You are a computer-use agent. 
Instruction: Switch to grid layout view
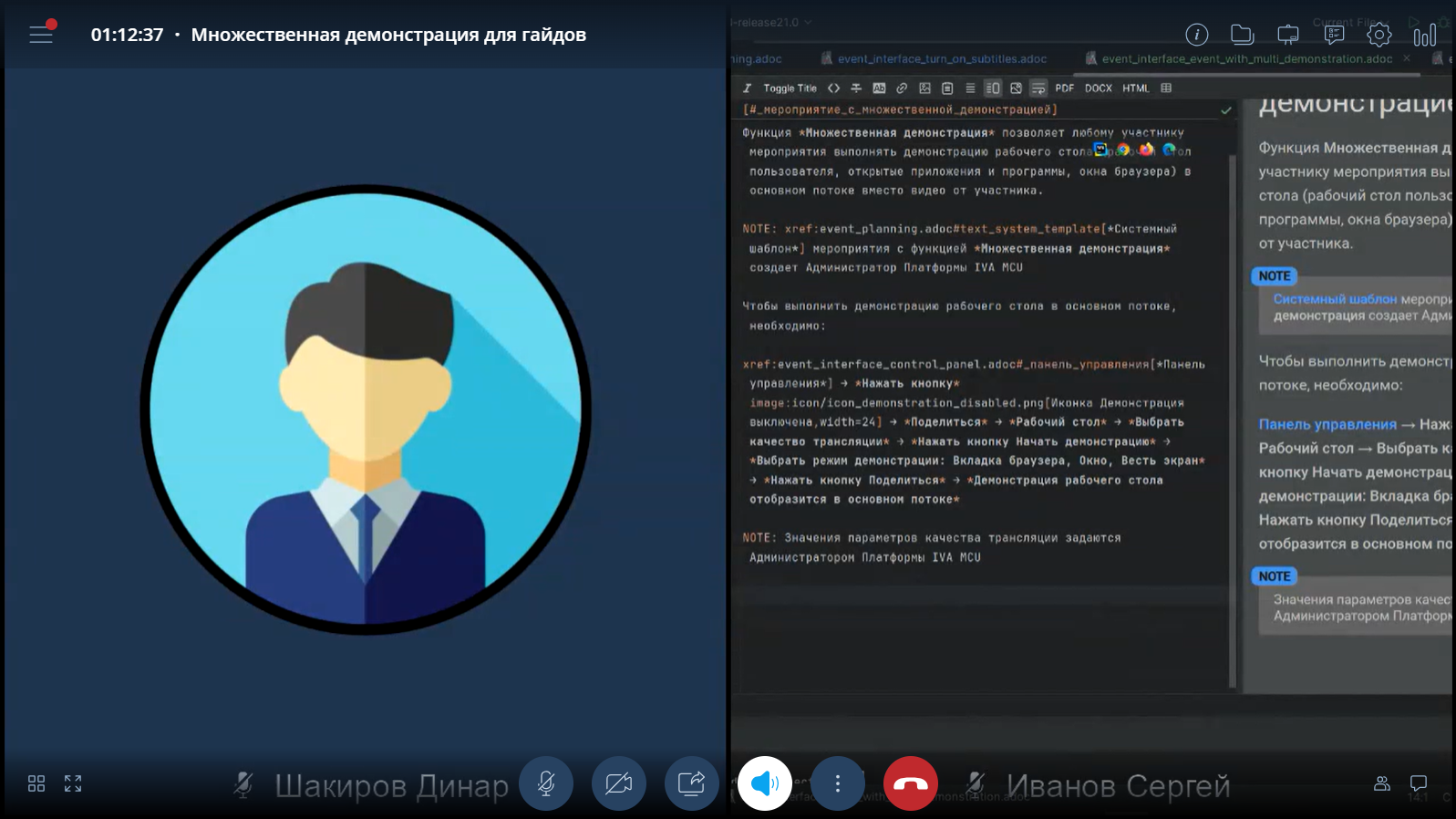tap(36, 783)
